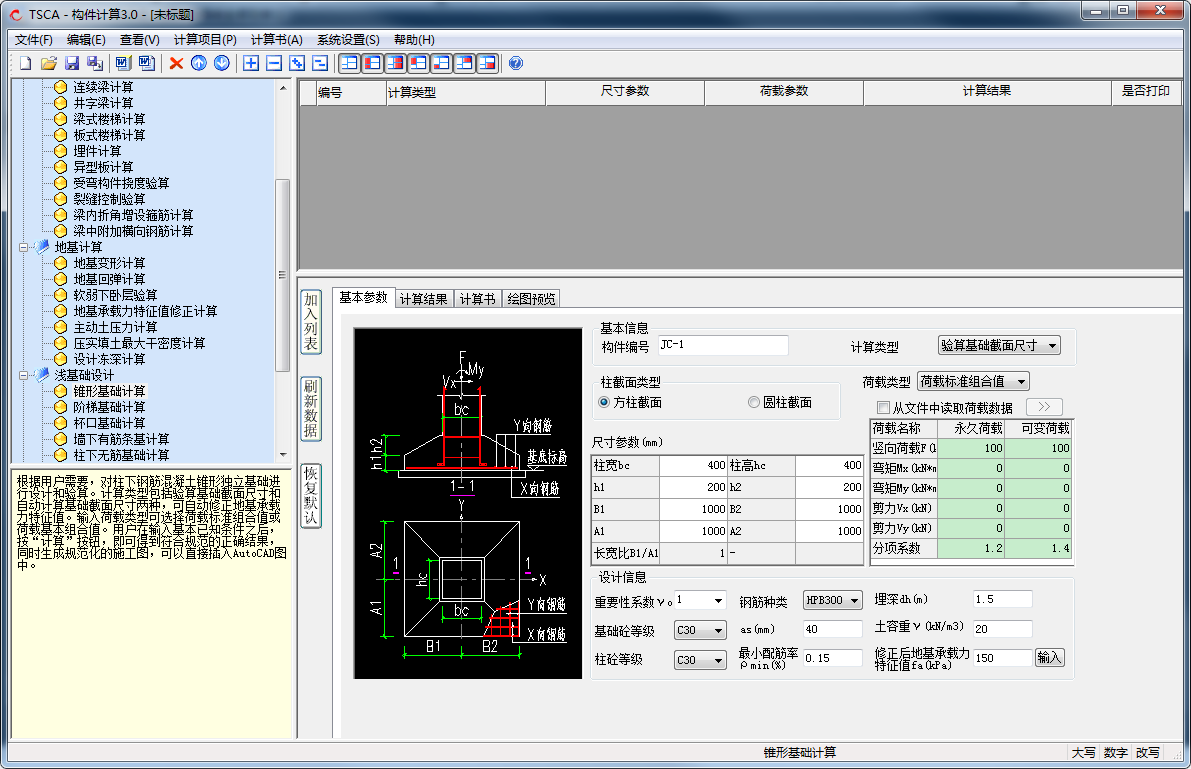Select the layout icon without red panes
Screen dimensions: 1191x769
click(349, 63)
